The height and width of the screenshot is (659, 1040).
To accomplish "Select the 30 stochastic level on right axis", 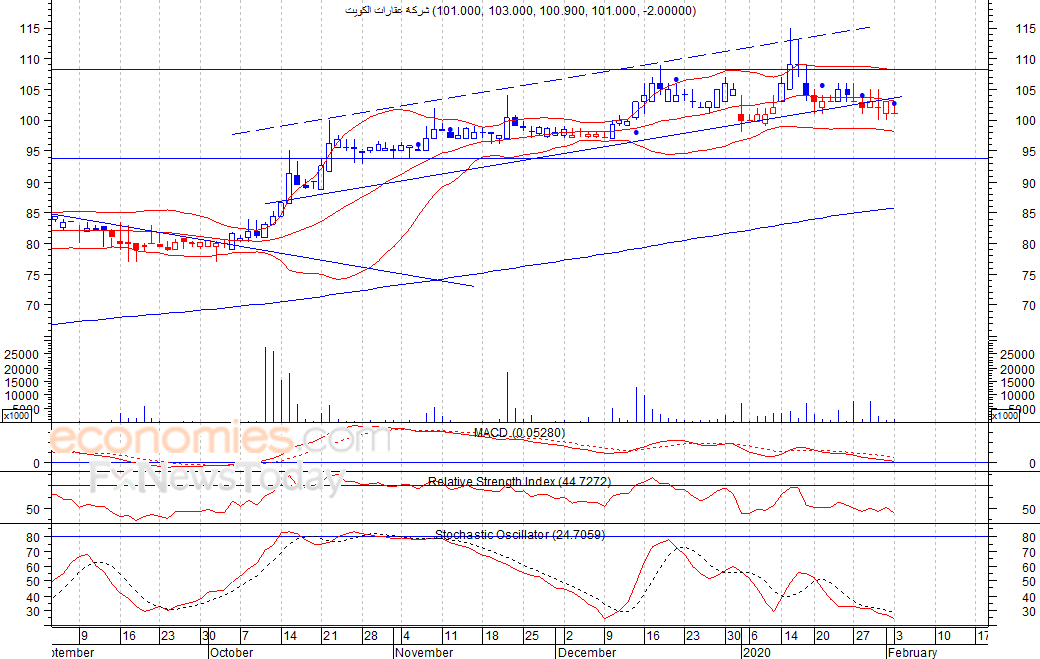I will pyautogui.click(x=1029, y=611).
